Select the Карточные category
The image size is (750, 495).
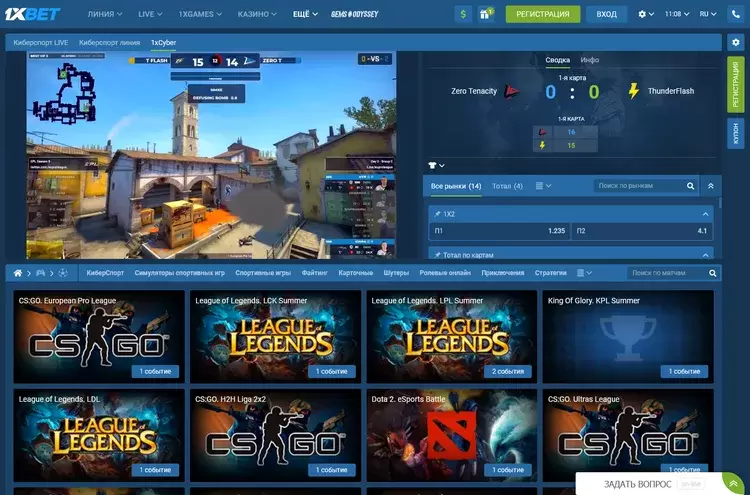point(355,273)
